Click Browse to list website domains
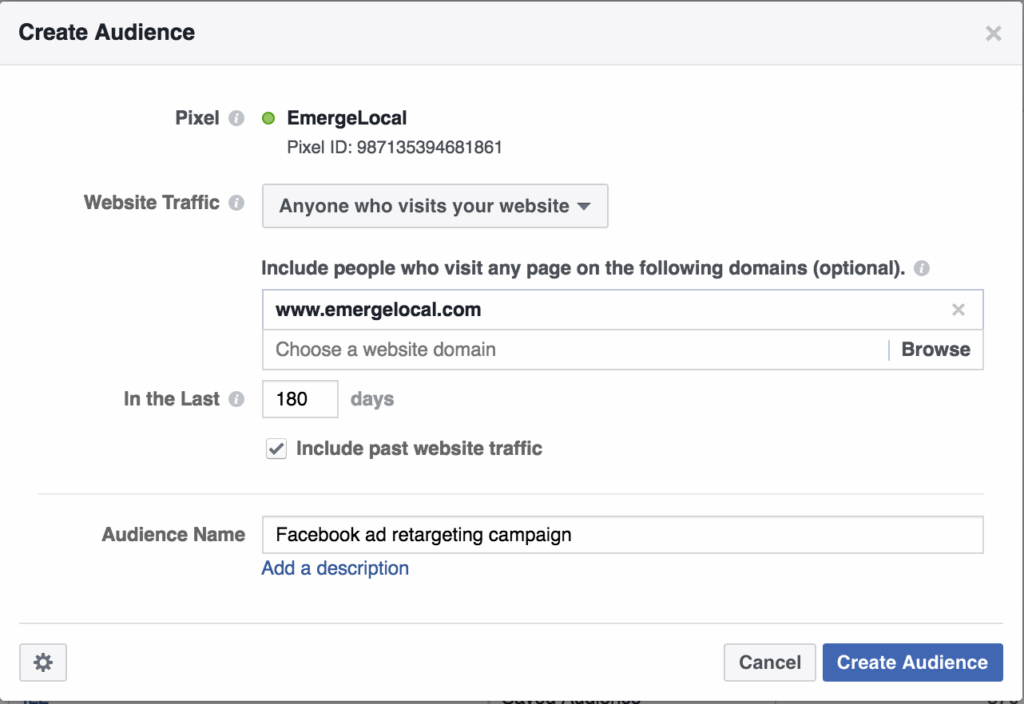 (x=935, y=349)
